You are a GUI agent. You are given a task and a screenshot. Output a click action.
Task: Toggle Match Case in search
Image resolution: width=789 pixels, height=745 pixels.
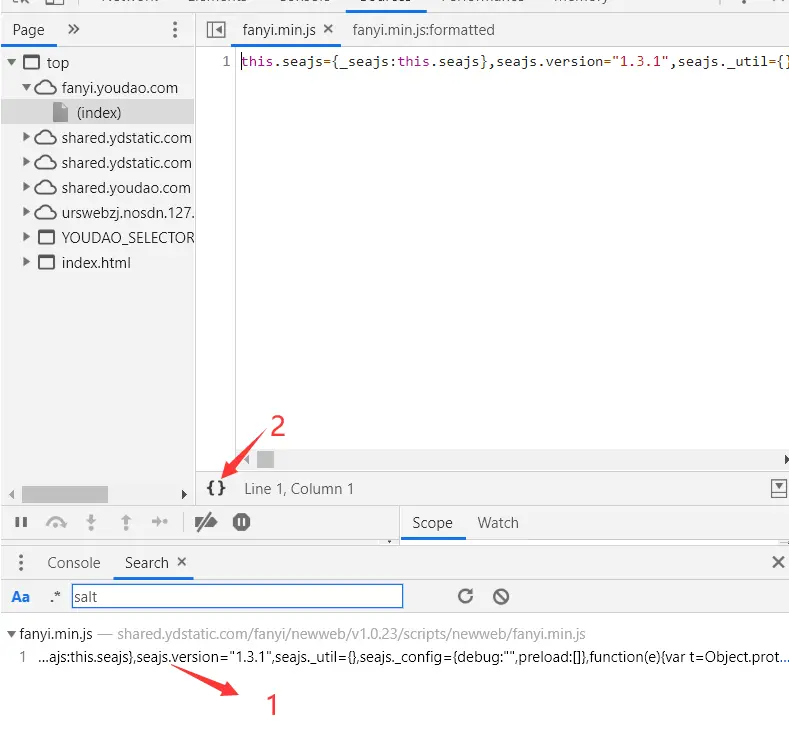21,597
